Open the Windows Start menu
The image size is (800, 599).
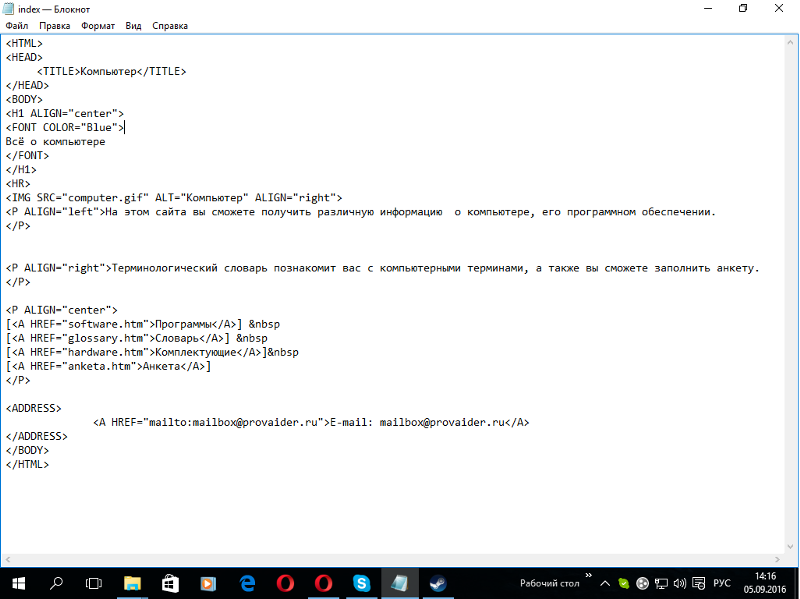[x=18, y=583]
